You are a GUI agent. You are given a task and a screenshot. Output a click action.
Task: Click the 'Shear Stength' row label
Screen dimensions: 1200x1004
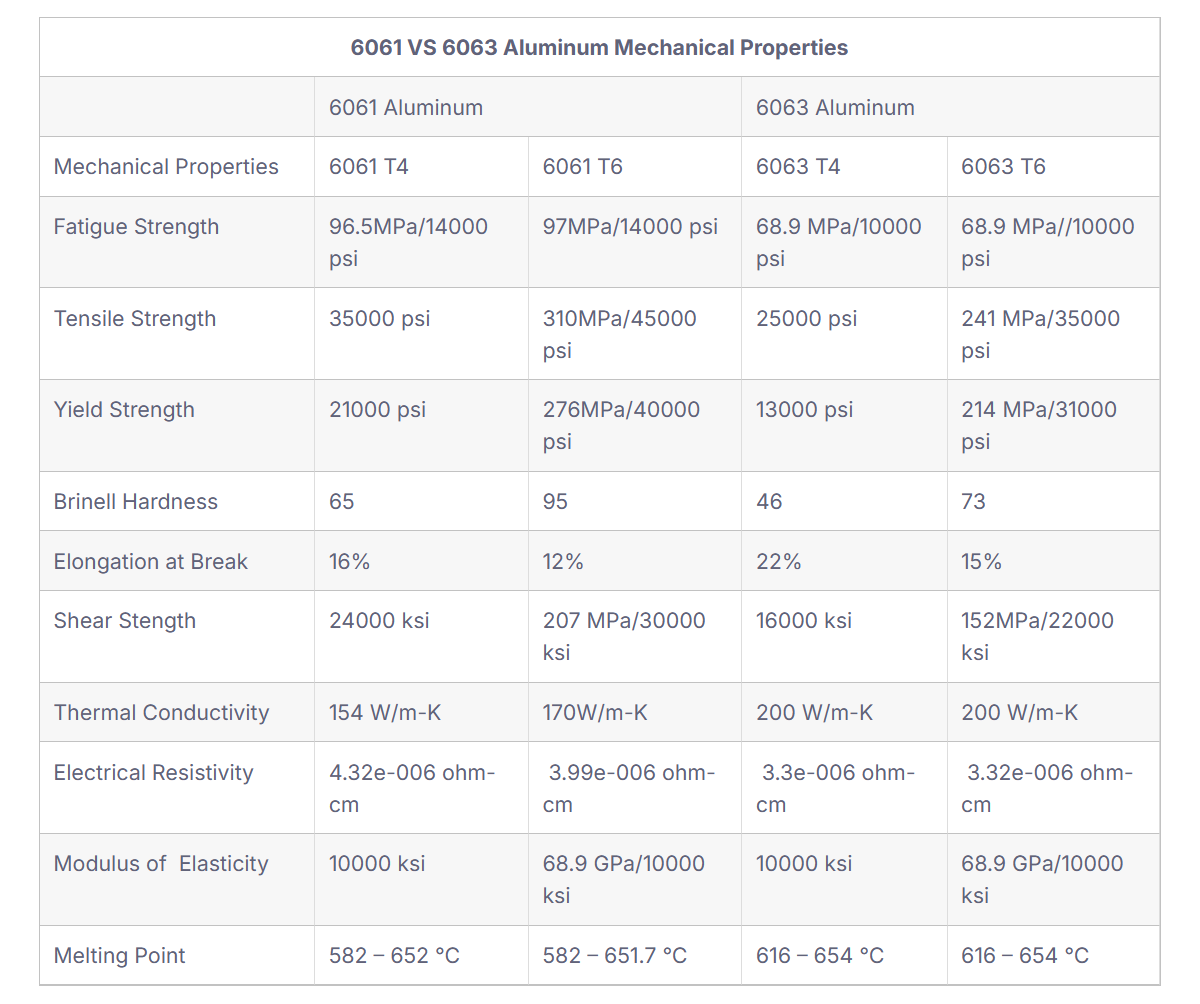click(x=125, y=620)
